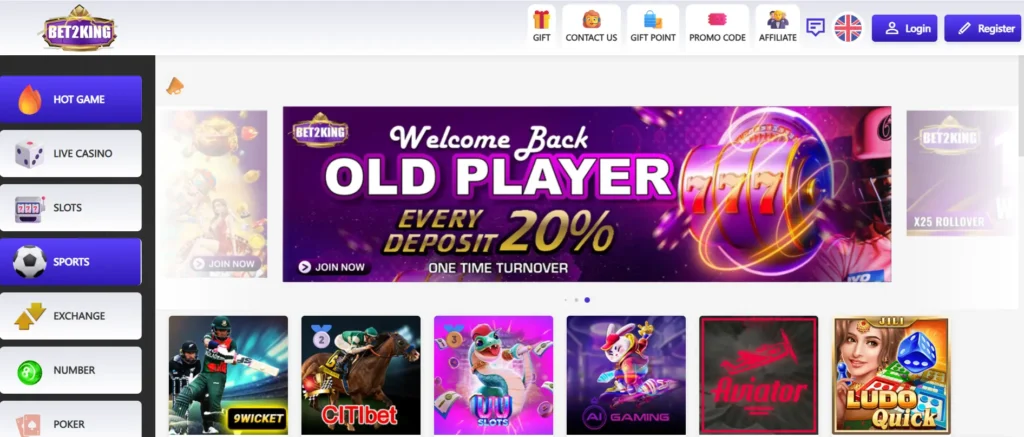Open the chat message icon
The width and height of the screenshot is (1024, 437).
point(815,27)
